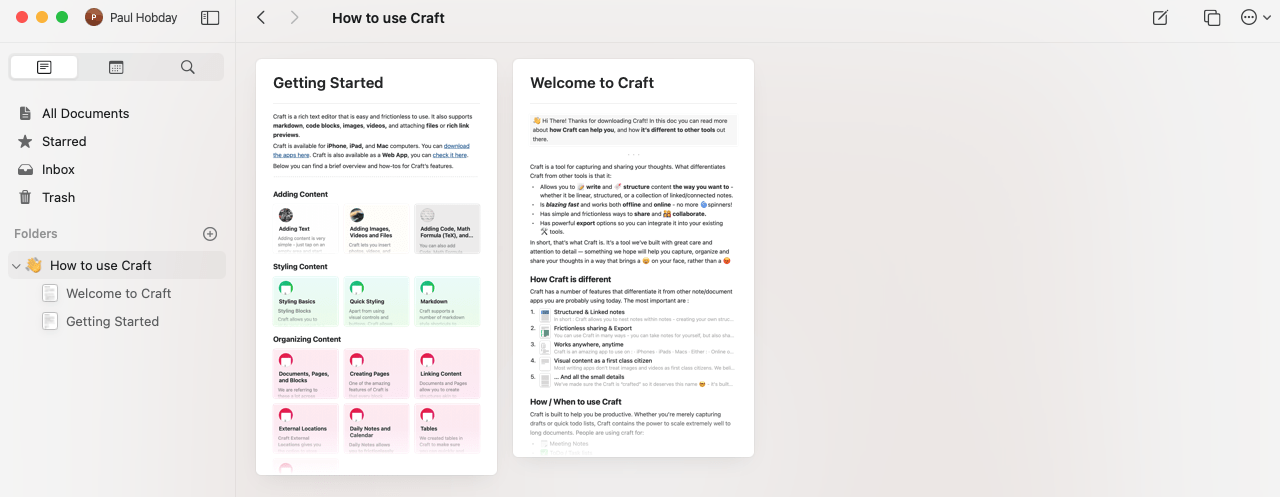Click the Adding Content heading
The height and width of the screenshot is (497, 1280).
click(300, 194)
